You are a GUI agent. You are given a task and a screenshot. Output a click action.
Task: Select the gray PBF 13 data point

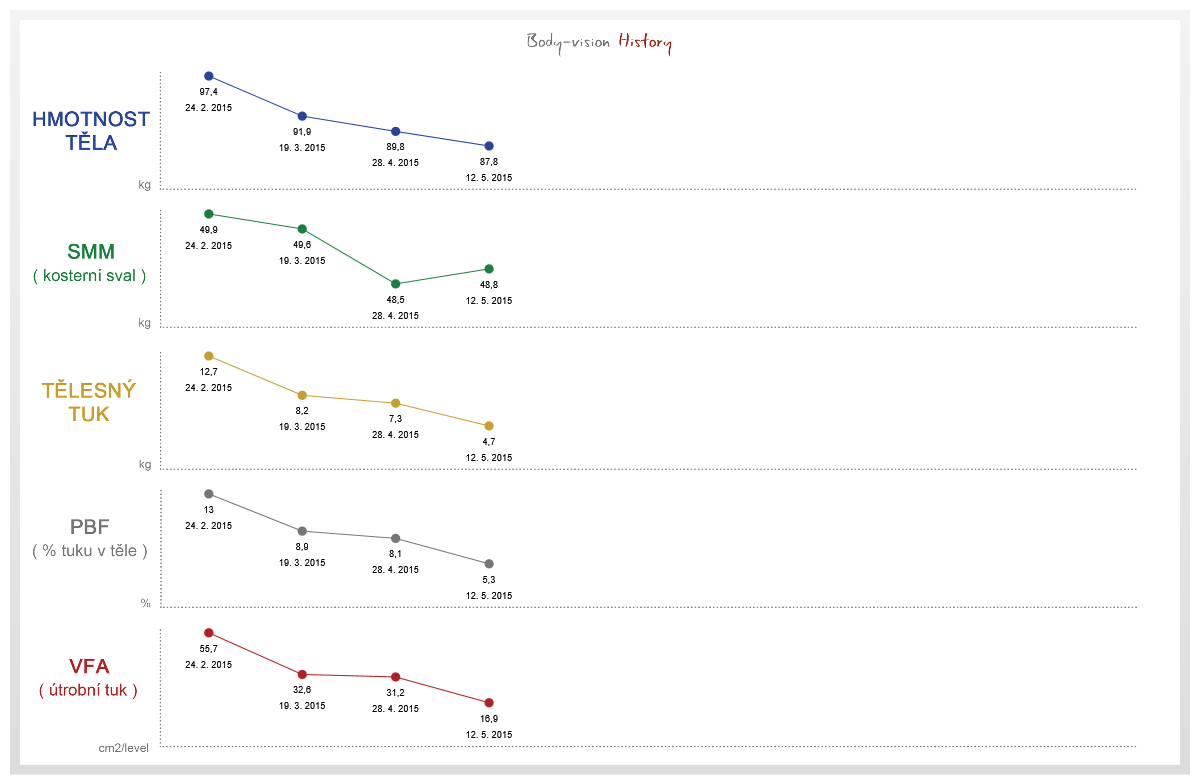(x=208, y=494)
